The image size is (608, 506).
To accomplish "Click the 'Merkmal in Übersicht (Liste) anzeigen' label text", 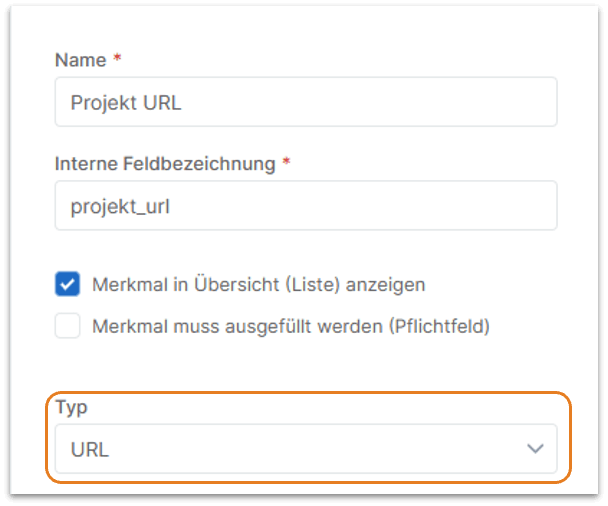I will (258, 284).
